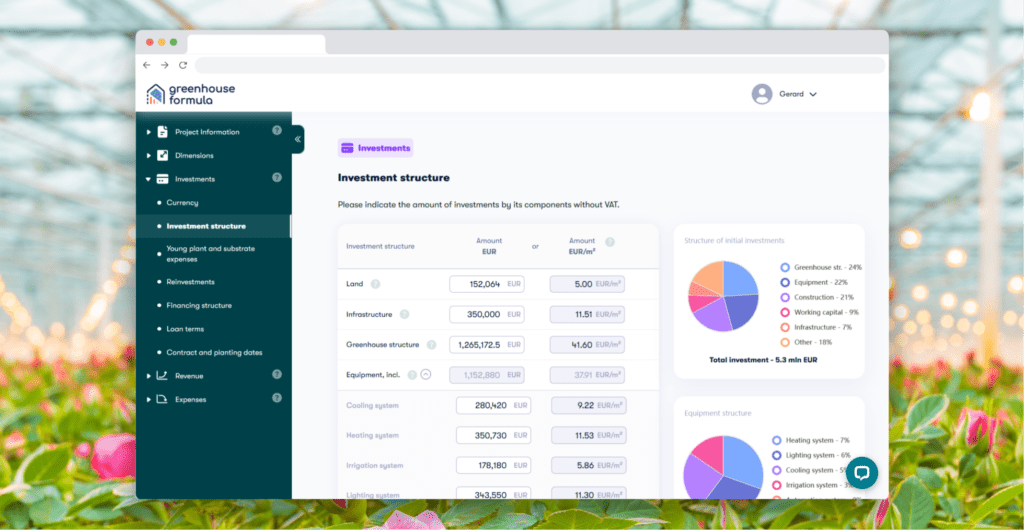Click help icon beside Greenhouse structure
Viewport: 1024px width, 530px height.
point(431,345)
